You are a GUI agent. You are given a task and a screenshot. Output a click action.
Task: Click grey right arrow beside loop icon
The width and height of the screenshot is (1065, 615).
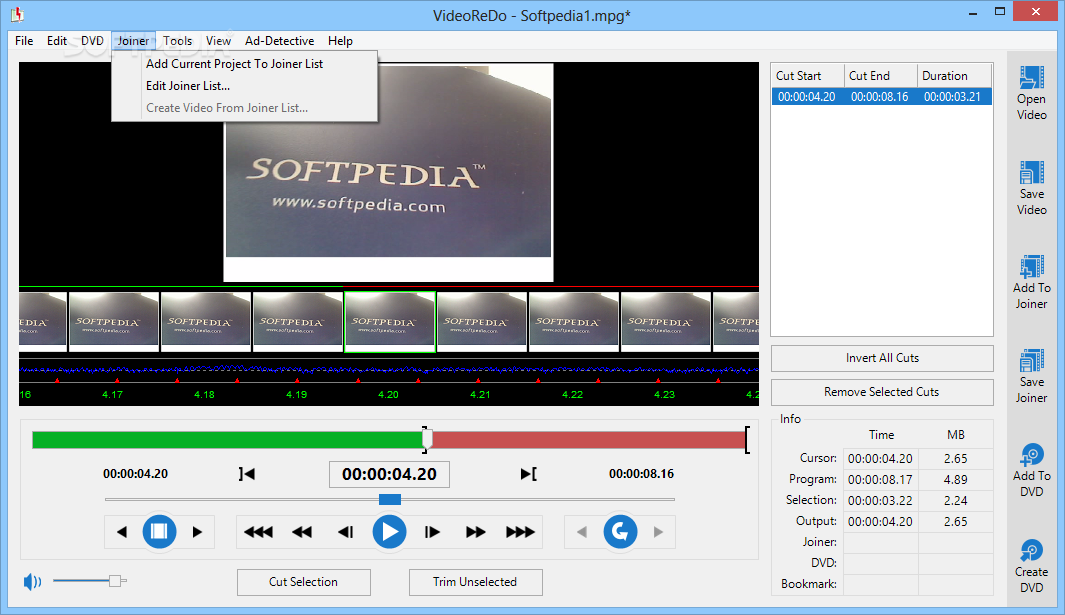[x=658, y=532]
